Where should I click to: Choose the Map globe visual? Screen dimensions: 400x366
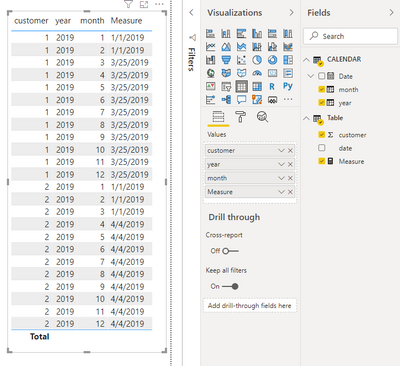tap(210, 73)
